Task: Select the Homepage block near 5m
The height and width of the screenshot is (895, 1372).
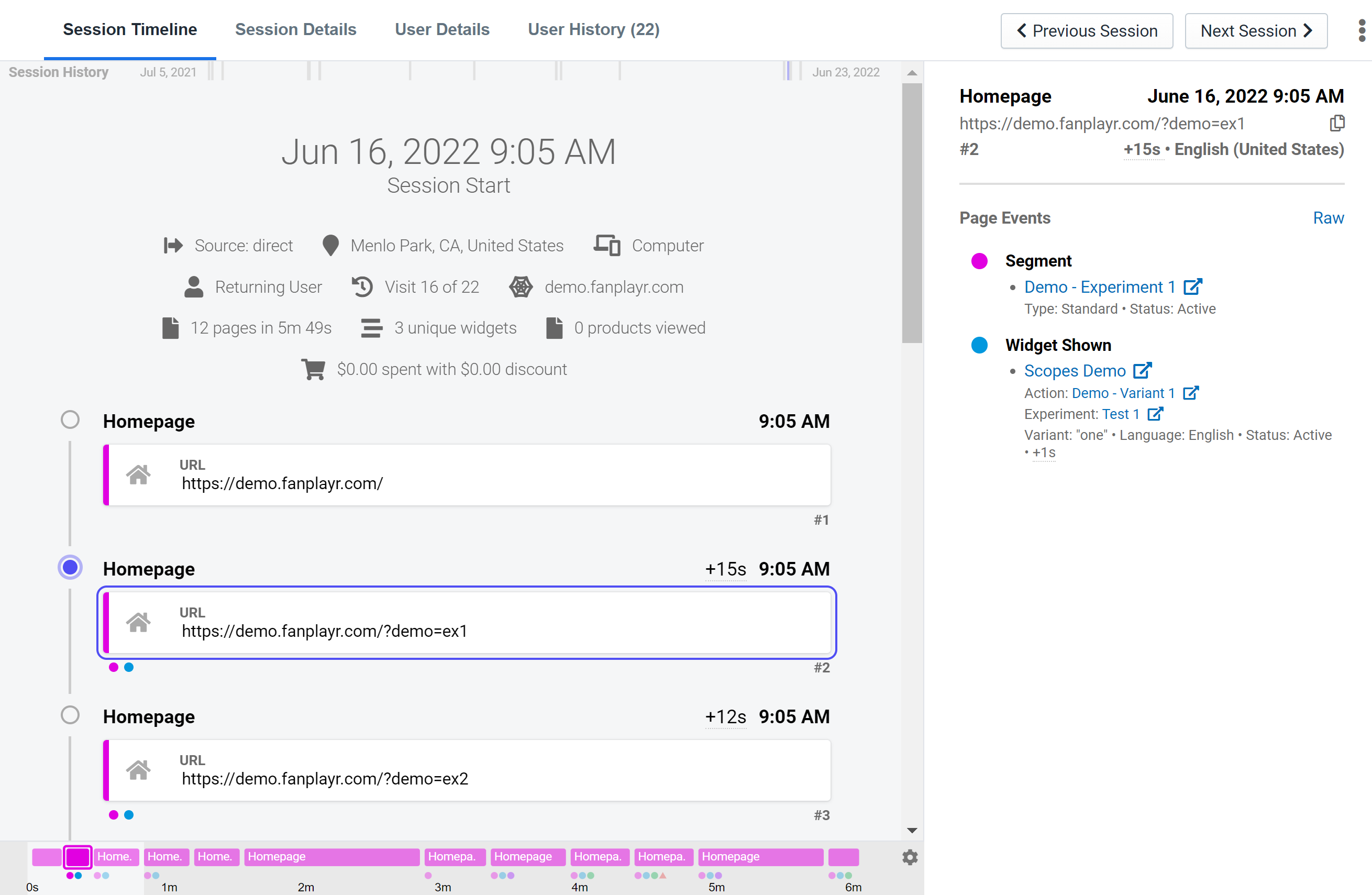Action: click(x=760, y=856)
